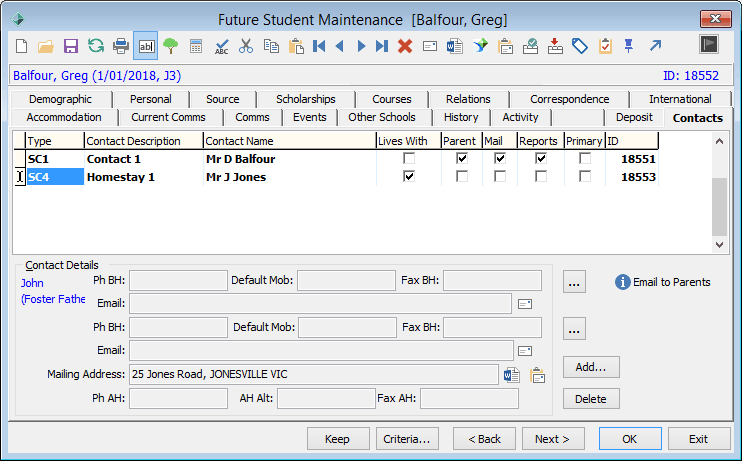This screenshot has width=742, height=461.
Task: Confirm with the OK button
Action: [630, 439]
